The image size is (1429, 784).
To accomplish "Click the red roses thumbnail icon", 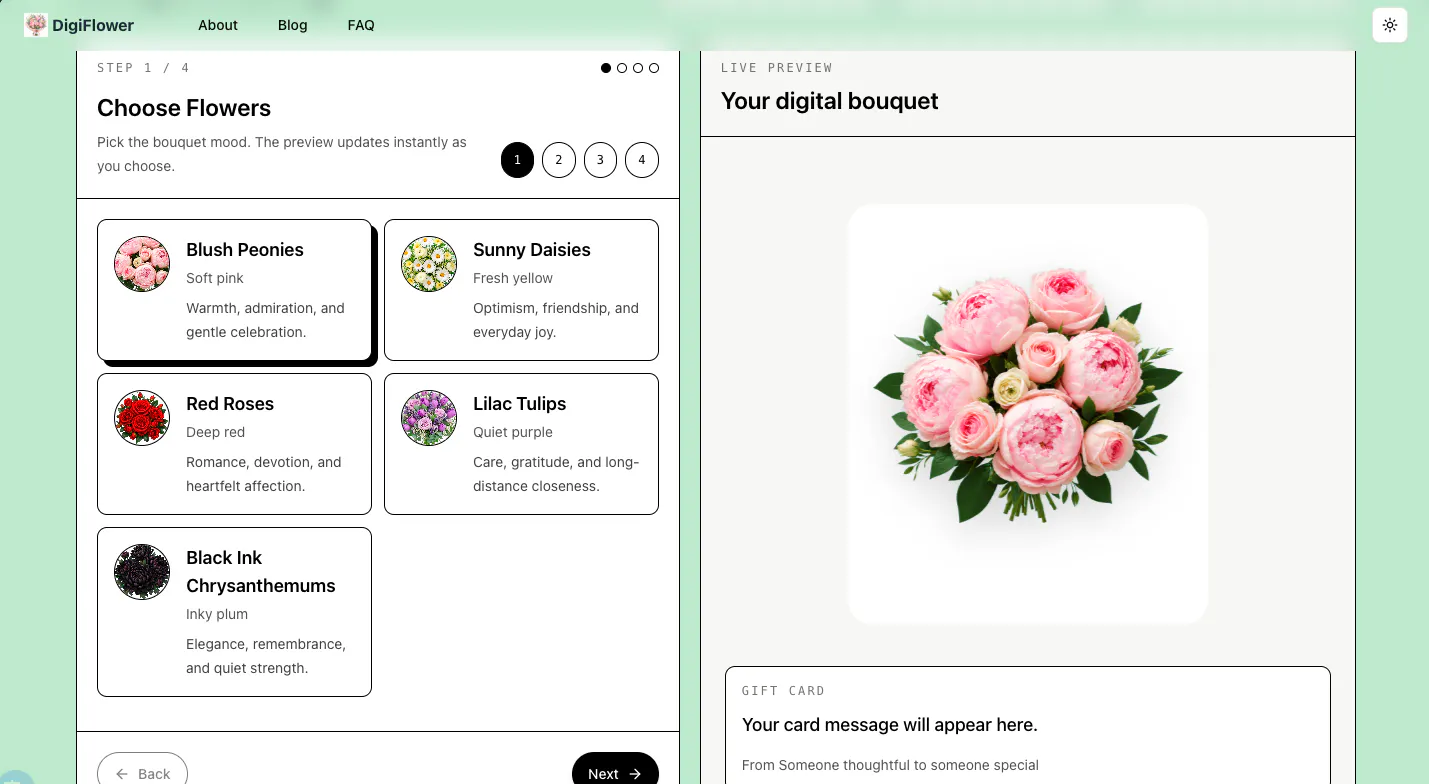I will click(x=142, y=418).
